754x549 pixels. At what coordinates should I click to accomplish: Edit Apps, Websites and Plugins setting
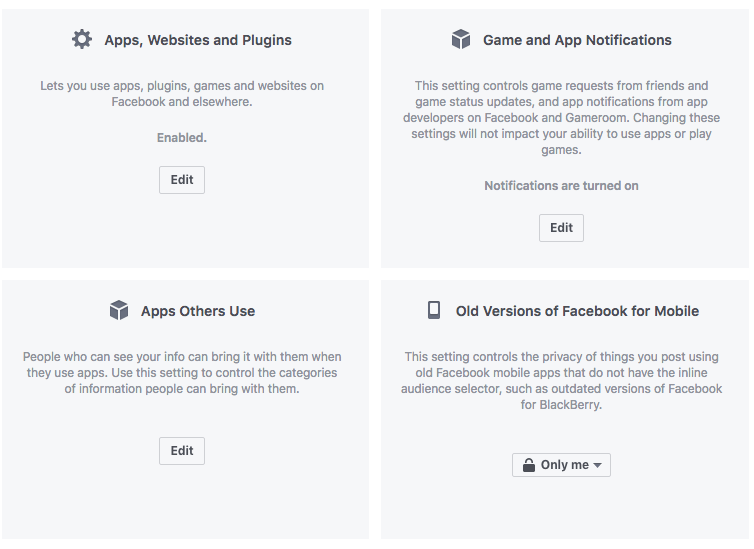pyautogui.click(x=182, y=180)
